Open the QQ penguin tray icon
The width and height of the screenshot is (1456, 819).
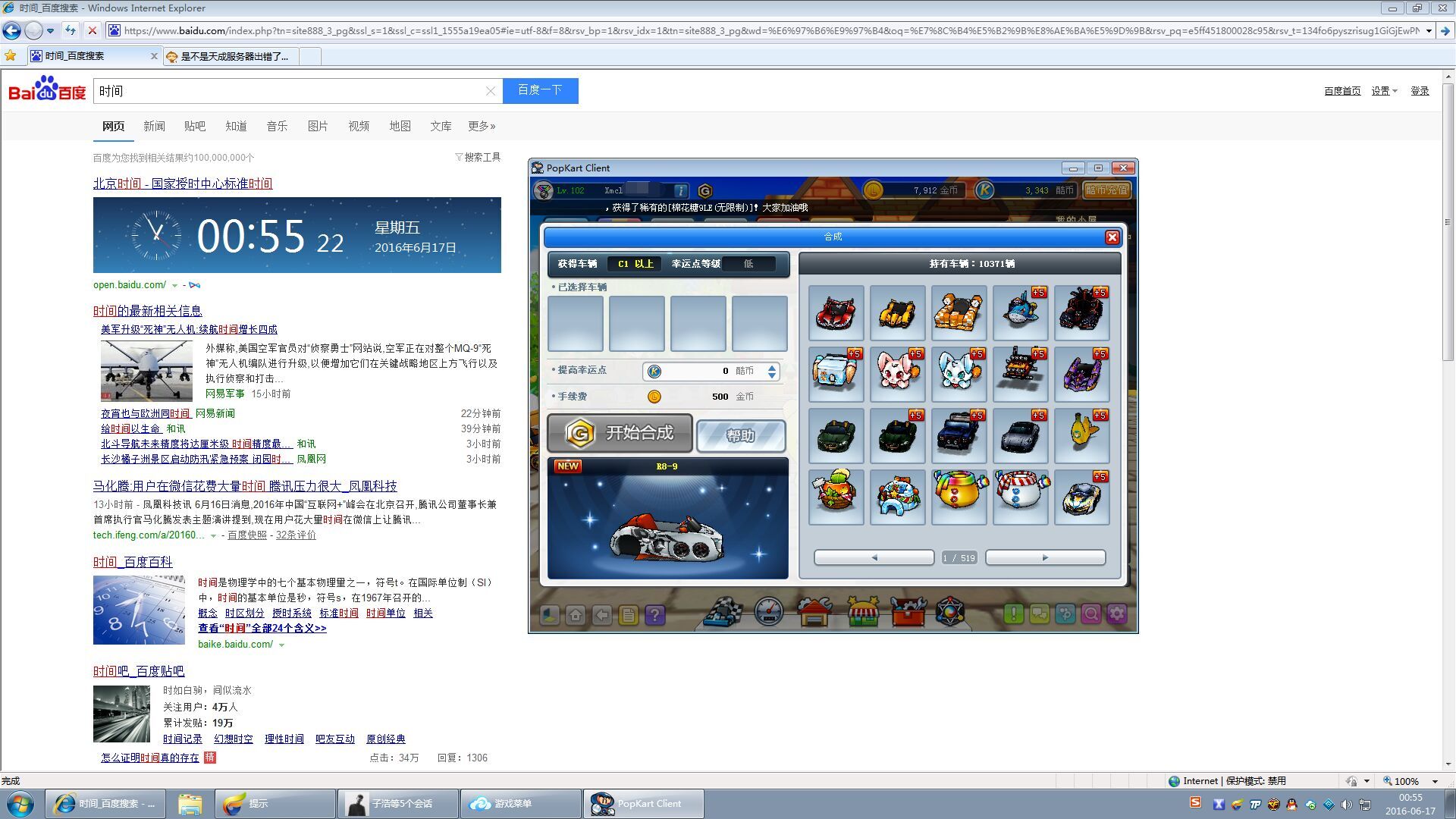1291,805
